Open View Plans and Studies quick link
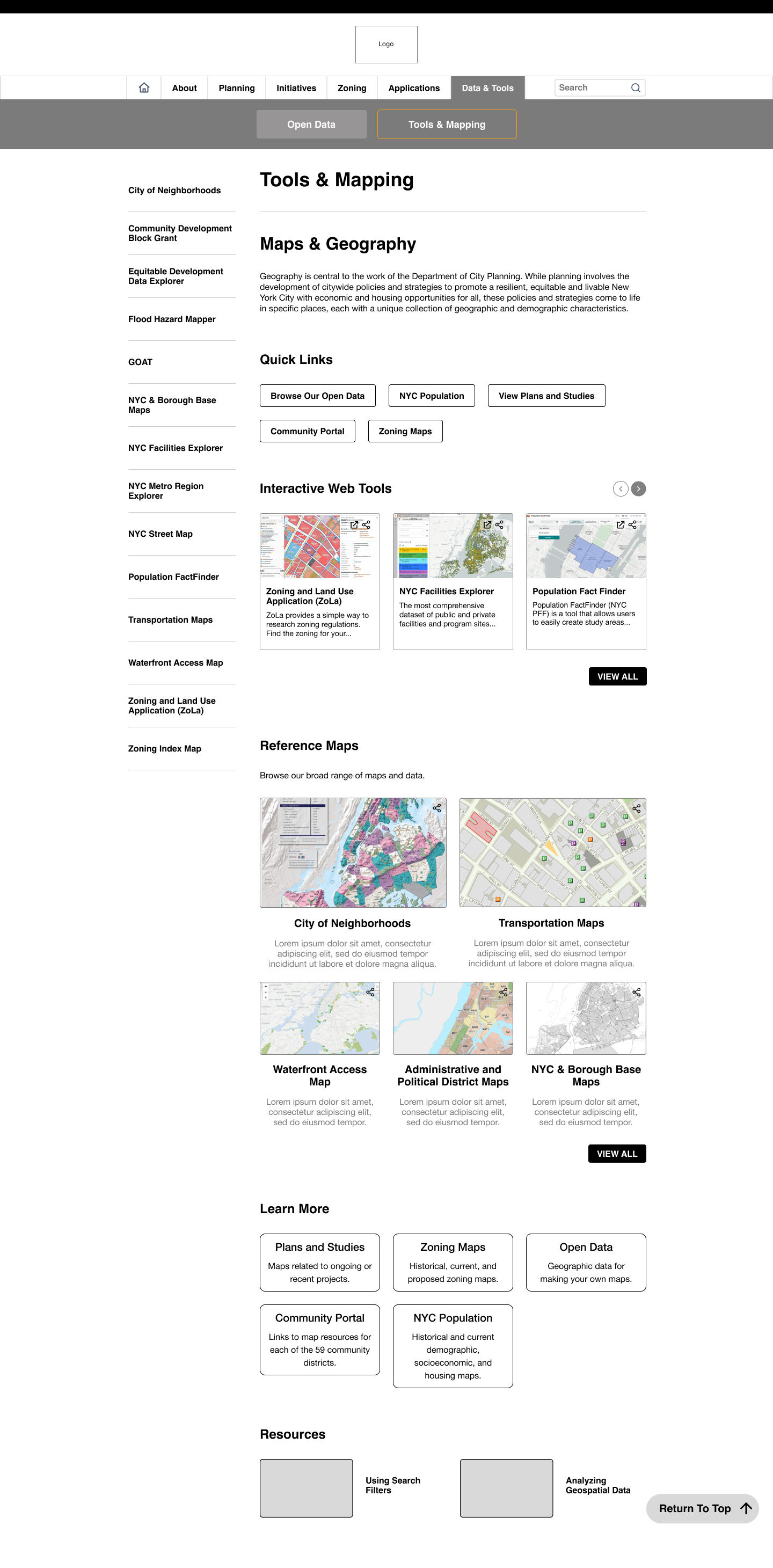 click(546, 396)
